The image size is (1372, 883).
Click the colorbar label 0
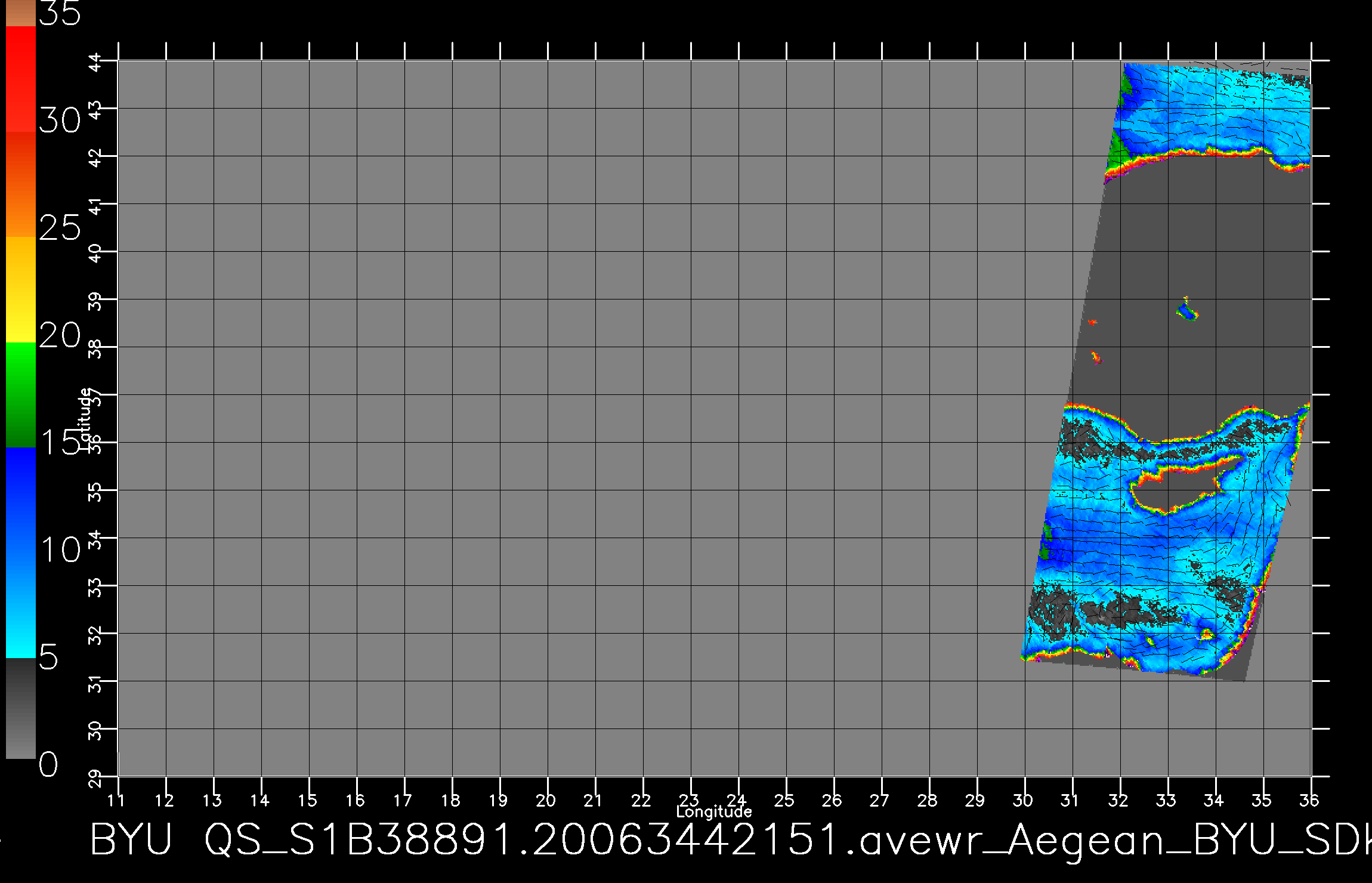[x=49, y=764]
